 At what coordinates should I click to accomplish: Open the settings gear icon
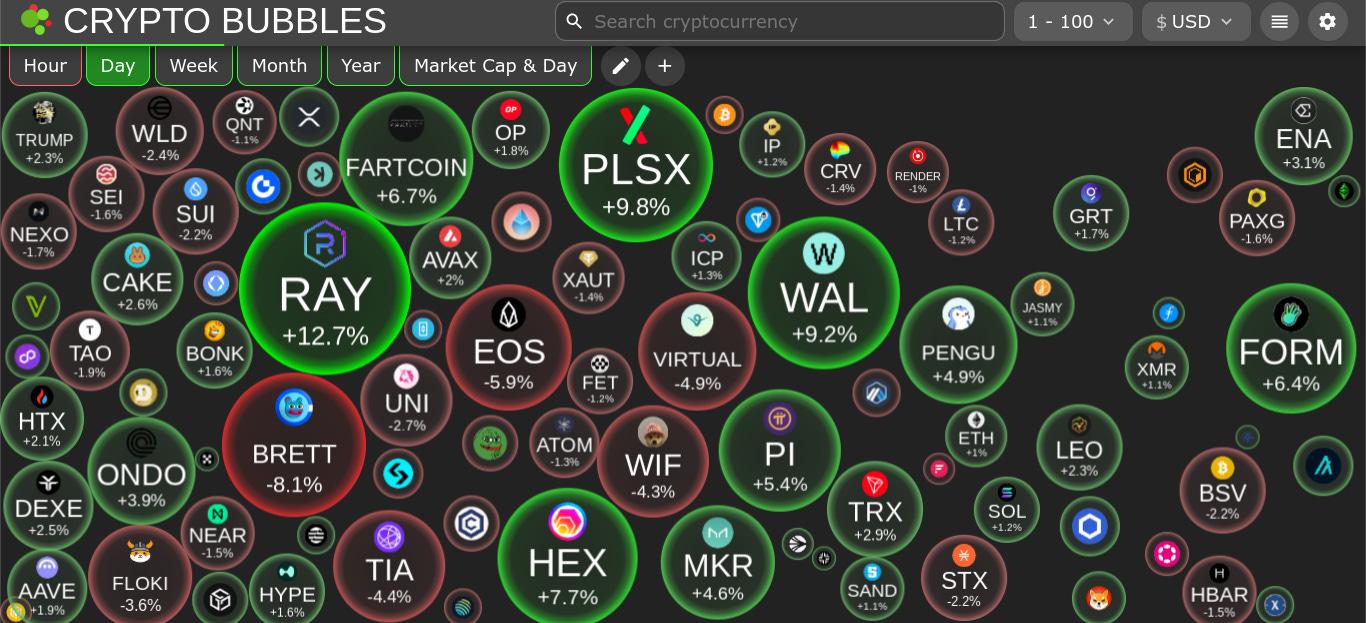click(x=1327, y=21)
